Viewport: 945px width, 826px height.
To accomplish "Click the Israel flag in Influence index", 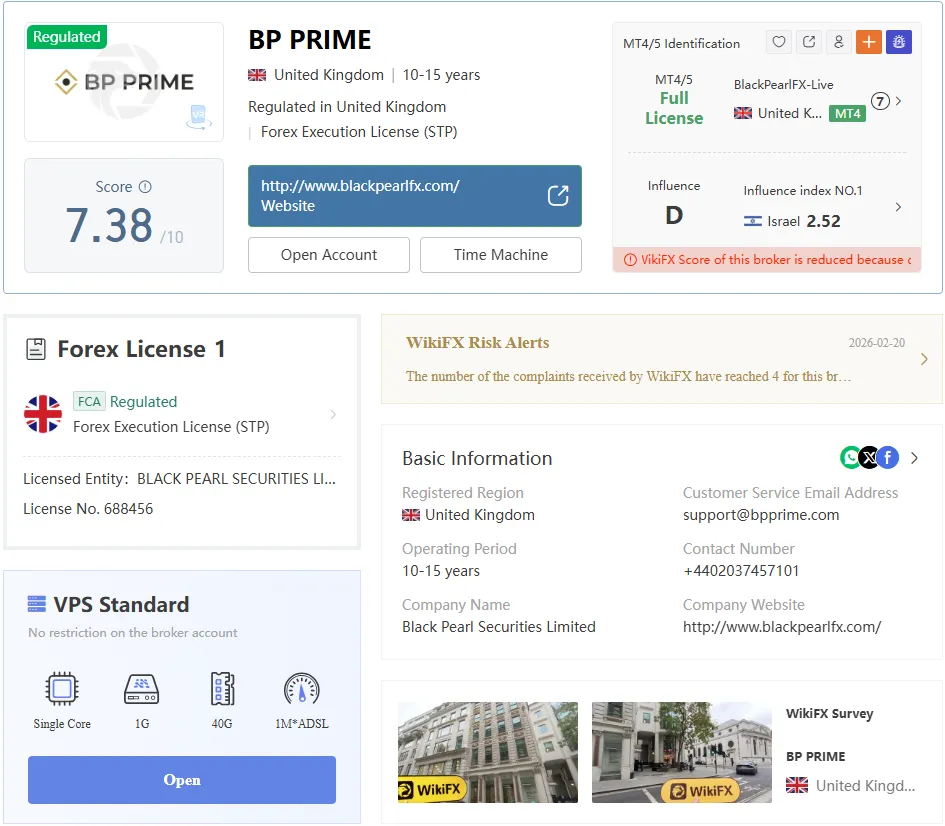I will [x=753, y=221].
